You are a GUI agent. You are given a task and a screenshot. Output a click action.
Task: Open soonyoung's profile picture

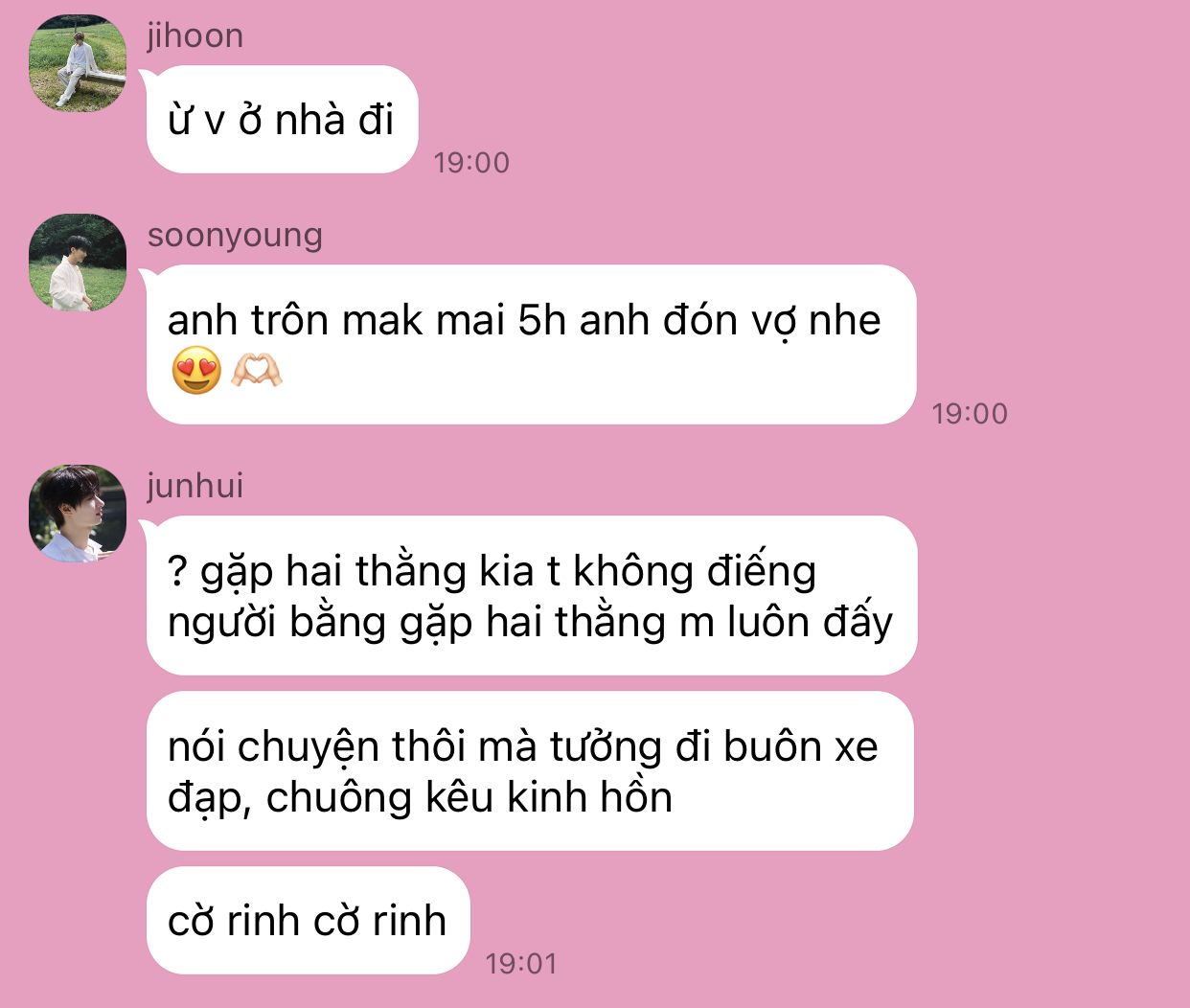[78, 263]
